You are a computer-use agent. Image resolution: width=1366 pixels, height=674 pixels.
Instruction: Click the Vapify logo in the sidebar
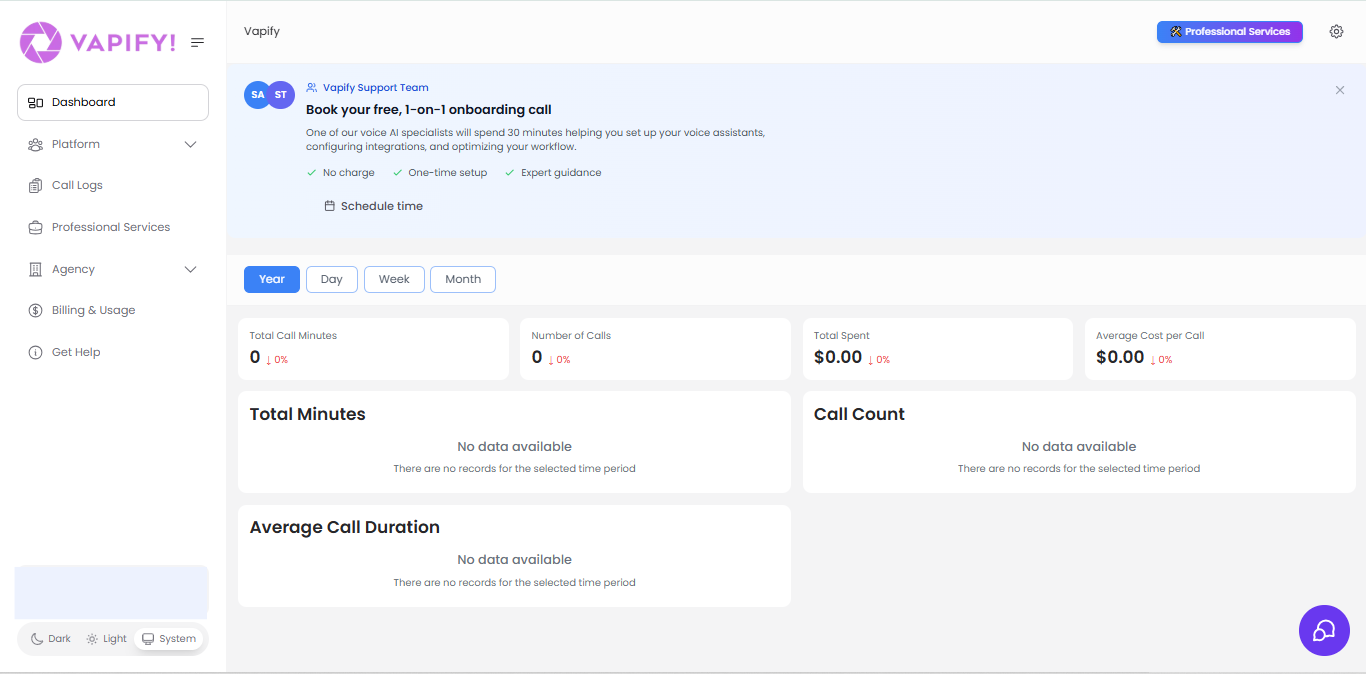(x=98, y=42)
